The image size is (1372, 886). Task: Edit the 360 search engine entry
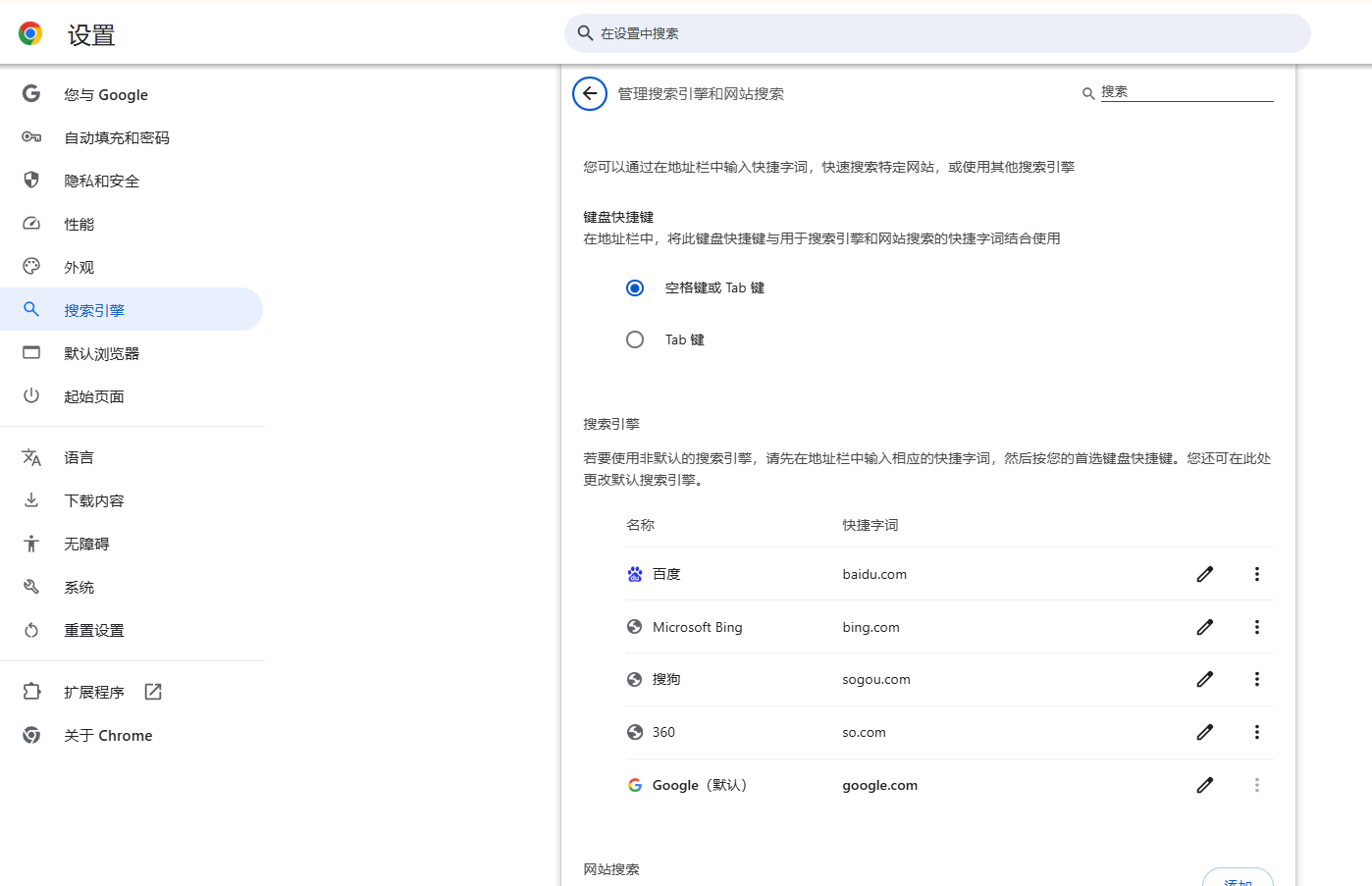click(x=1205, y=732)
